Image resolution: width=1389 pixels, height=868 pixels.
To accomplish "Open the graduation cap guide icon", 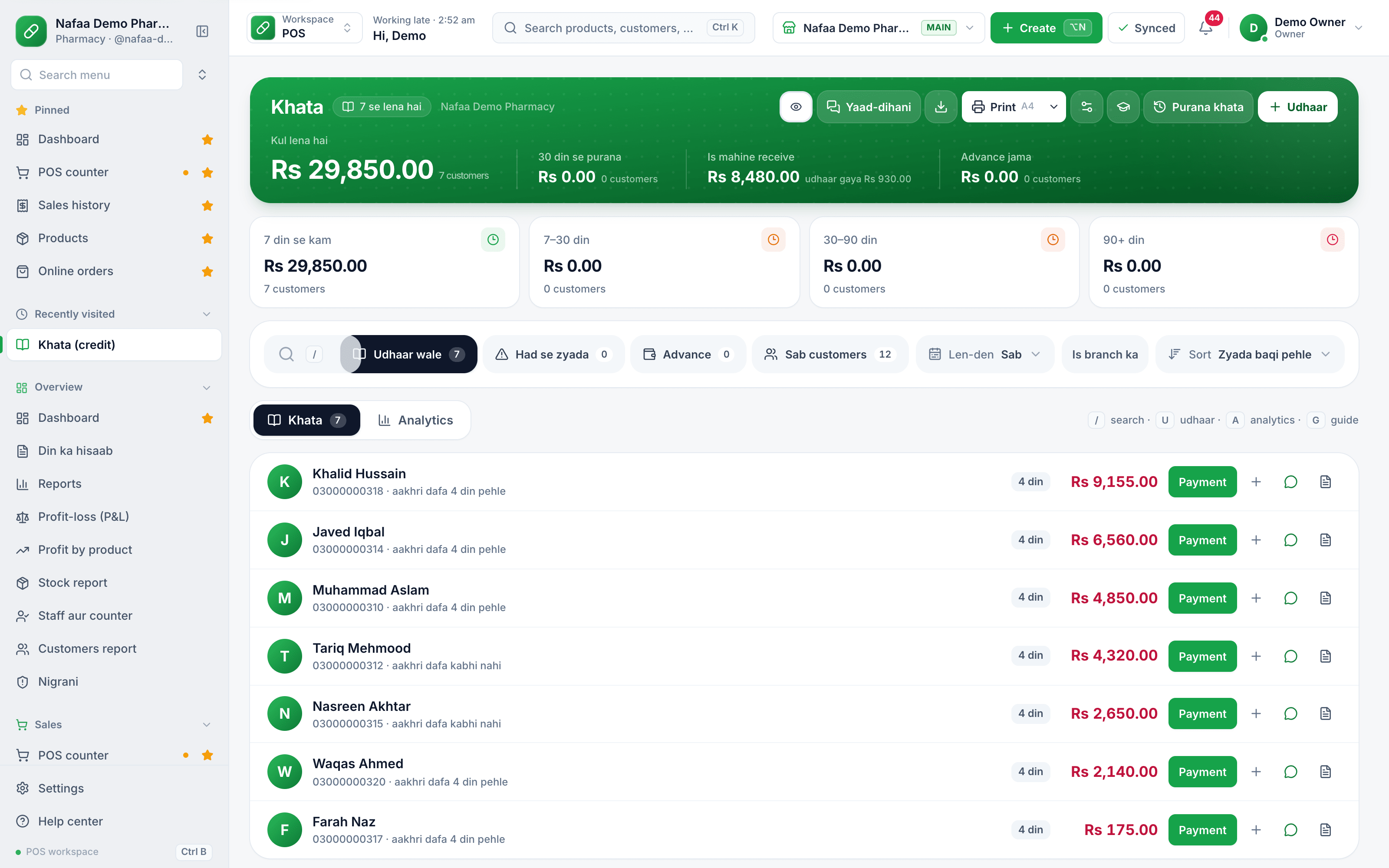I will [x=1122, y=107].
